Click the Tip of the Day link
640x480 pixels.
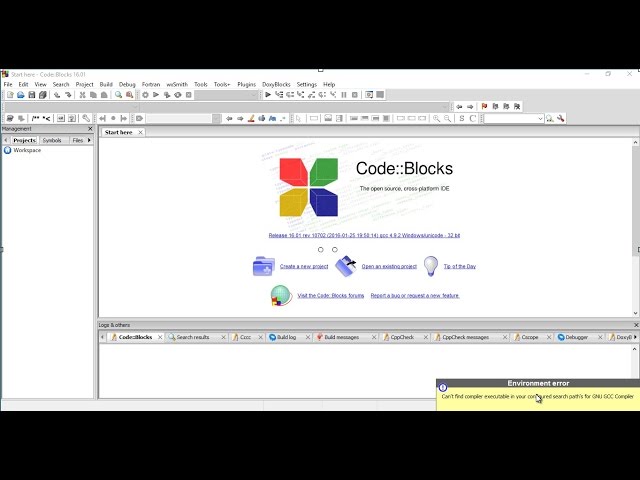[460, 267]
